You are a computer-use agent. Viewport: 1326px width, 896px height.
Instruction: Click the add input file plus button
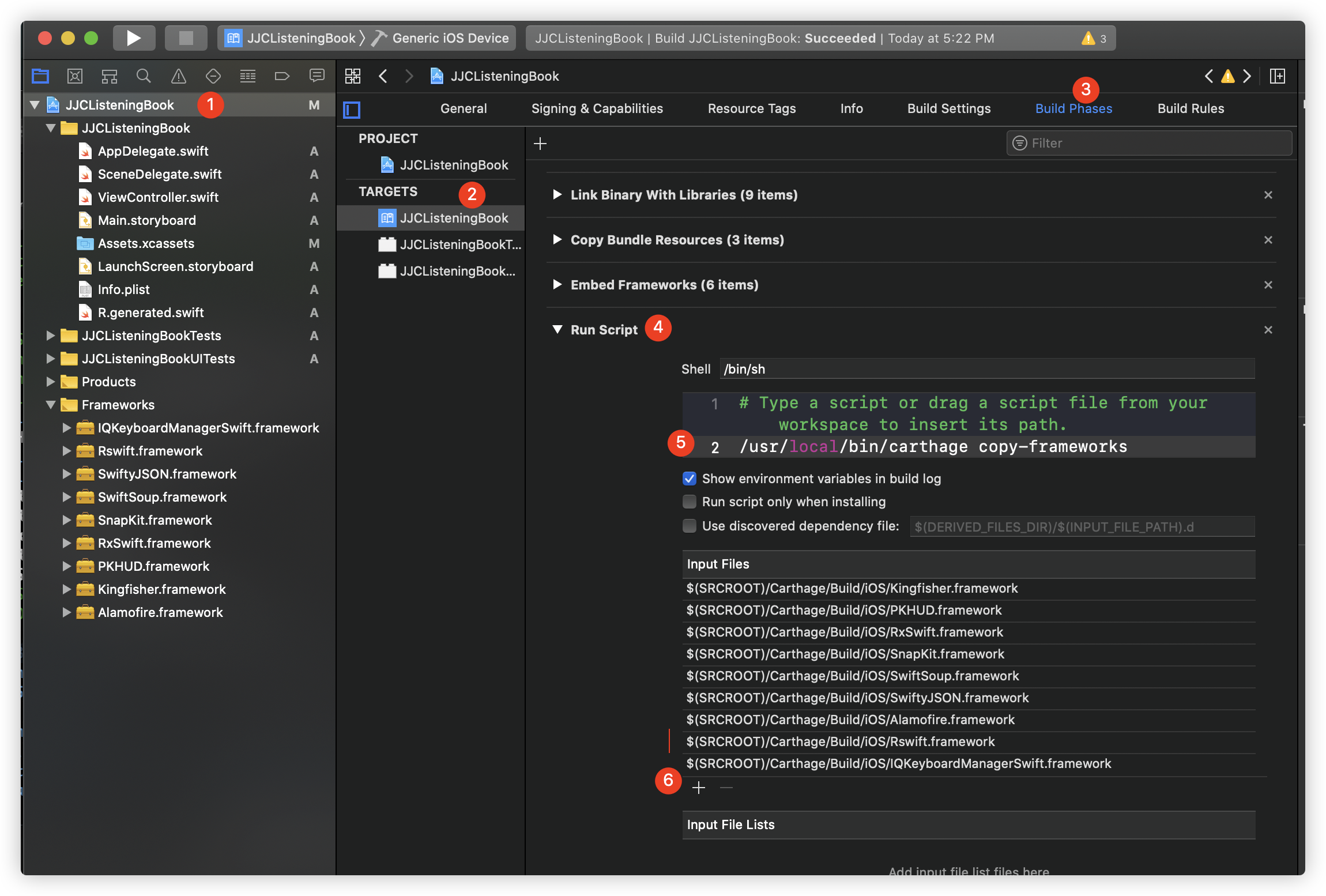[699, 787]
